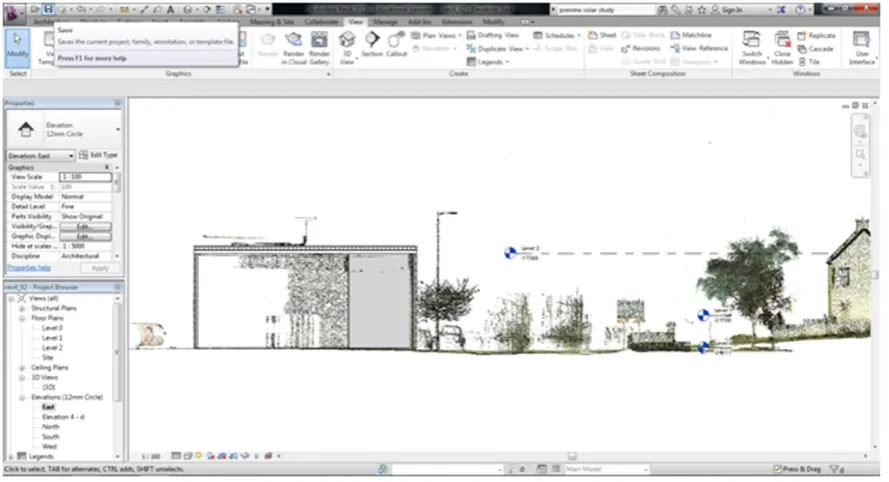
Task: Open Level 1 floor plan in Project Browser
Action: (x=52, y=338)
